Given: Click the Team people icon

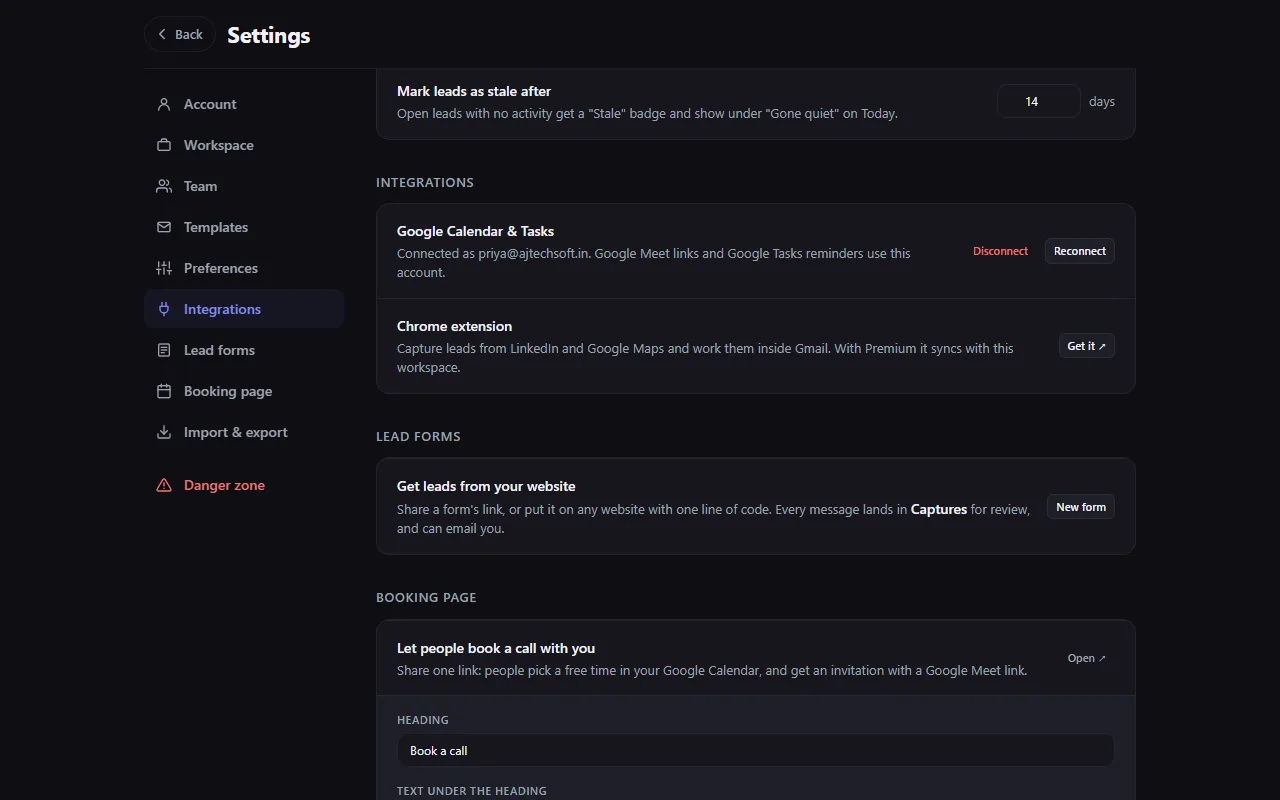Looking at the screenshot, I should coord(164,186).
